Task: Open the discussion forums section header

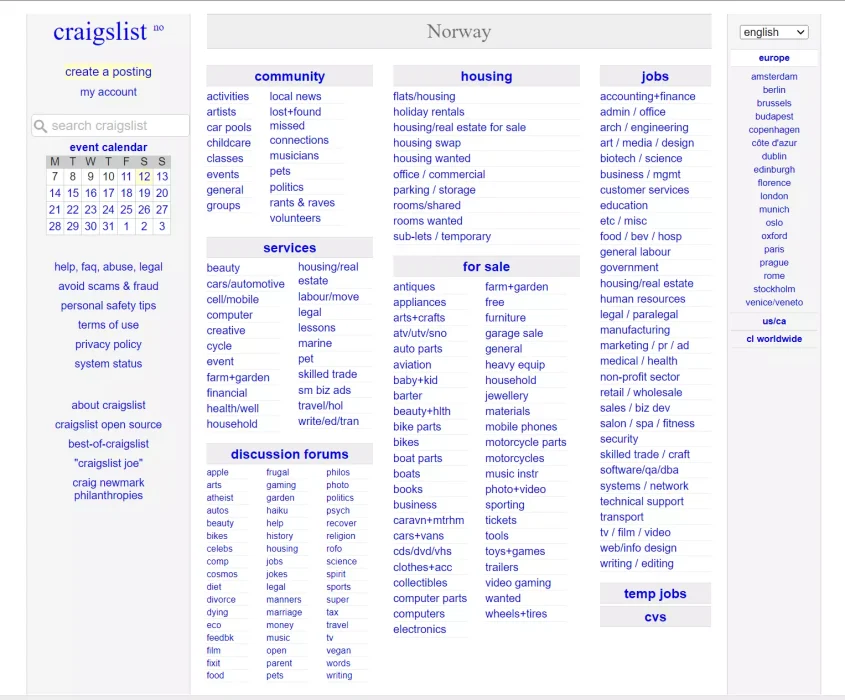Action: [x=289, y=454]
